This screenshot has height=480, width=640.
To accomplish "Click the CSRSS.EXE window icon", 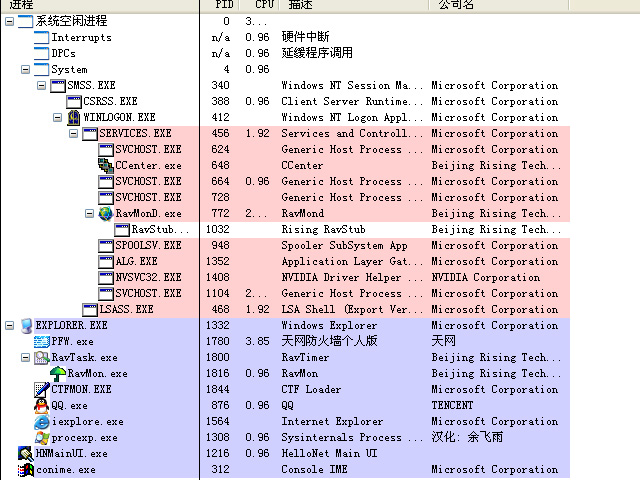I will 74,102.
